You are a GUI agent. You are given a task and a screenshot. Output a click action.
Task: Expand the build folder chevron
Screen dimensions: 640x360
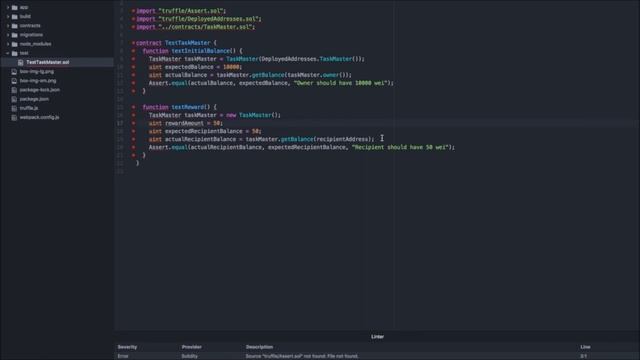point(8,16)
